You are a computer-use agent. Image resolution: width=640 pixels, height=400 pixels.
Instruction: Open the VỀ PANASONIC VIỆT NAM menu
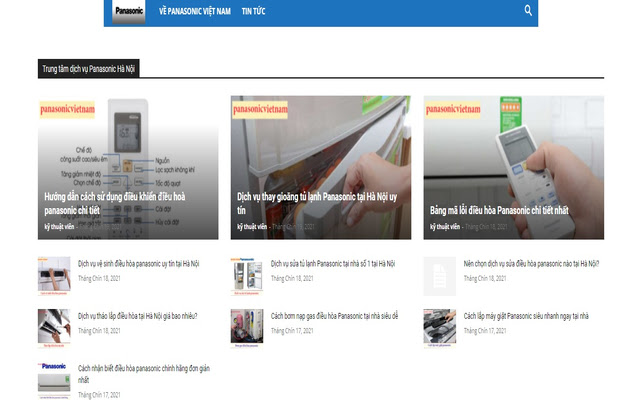pyautogui.click(x=195, y=11)
